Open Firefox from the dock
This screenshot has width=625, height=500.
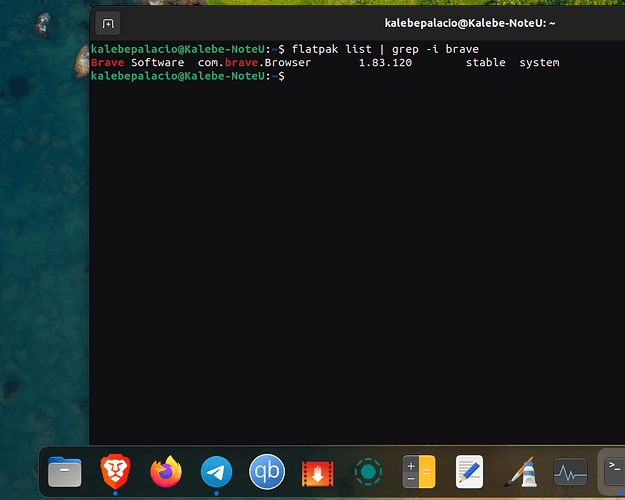166,470
